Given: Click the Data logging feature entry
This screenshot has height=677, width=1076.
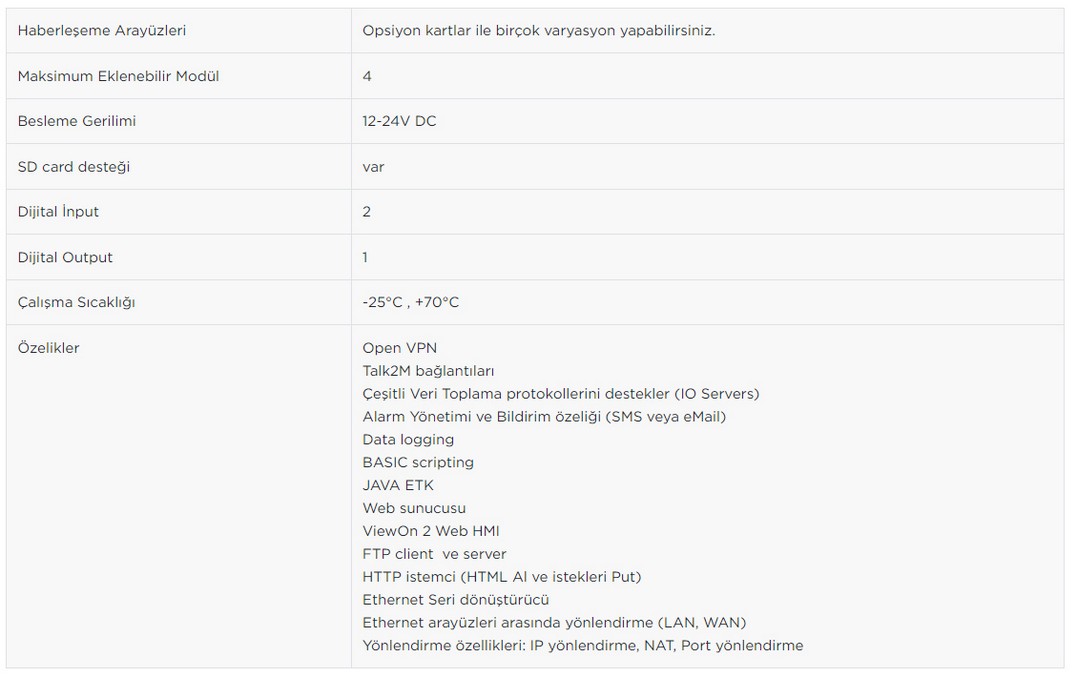Looking at the screenshot, I should pyautogui.click(x=408, y=440).
